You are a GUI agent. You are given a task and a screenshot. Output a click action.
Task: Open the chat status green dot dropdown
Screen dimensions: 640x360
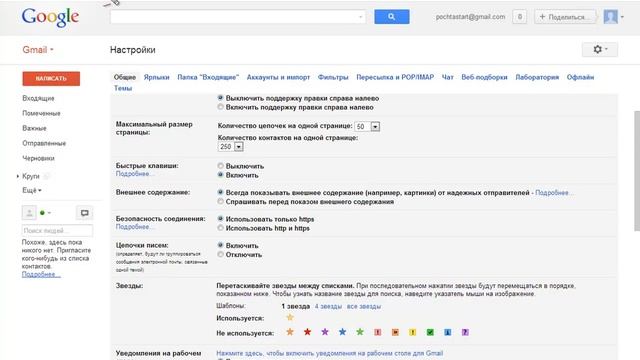[x=45, y=213]
